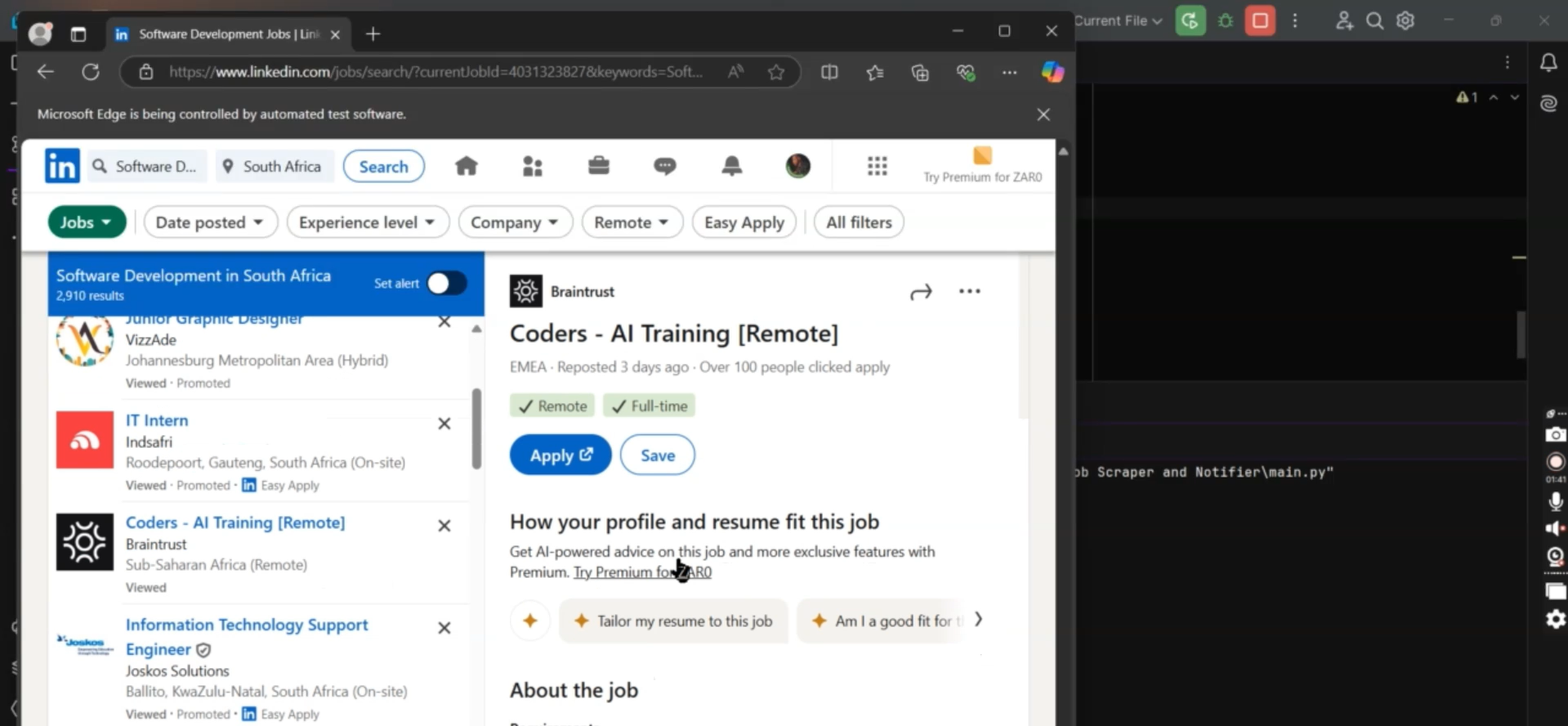Open the Jobs dropdown filter
This screenshot has width=1568, height=726.
87,222
